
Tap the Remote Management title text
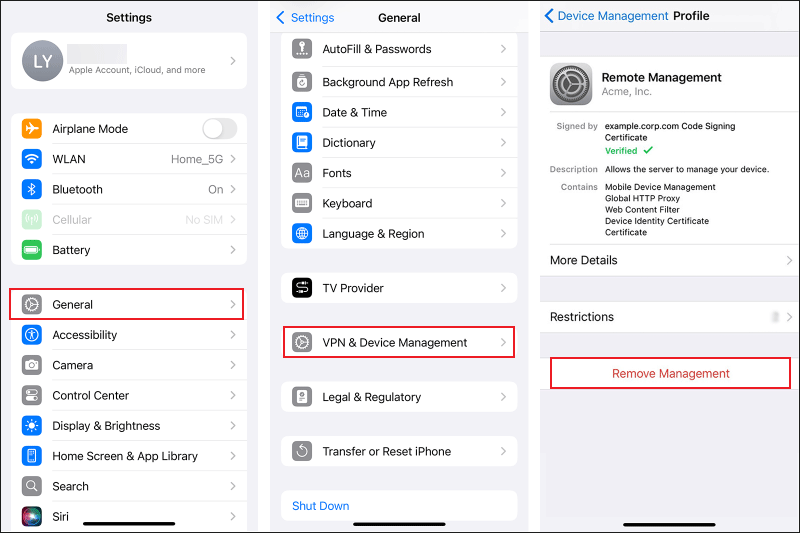(x=661, y=78)
